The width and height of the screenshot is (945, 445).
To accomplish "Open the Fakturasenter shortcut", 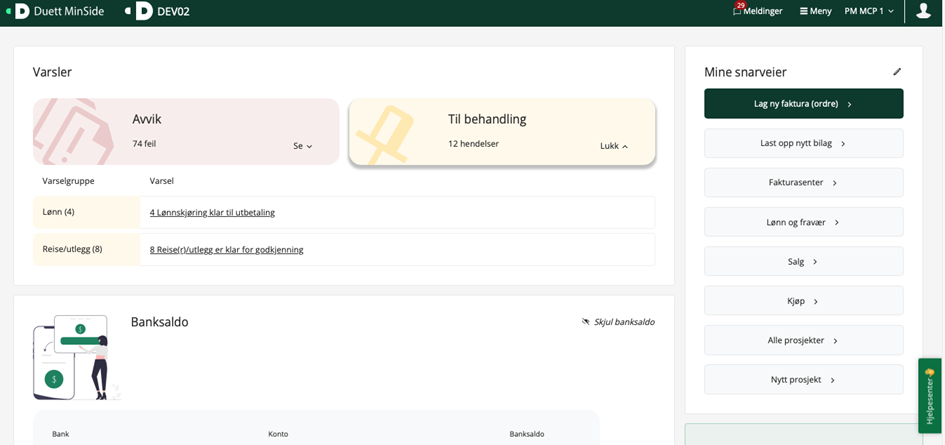I will [803, 183].
